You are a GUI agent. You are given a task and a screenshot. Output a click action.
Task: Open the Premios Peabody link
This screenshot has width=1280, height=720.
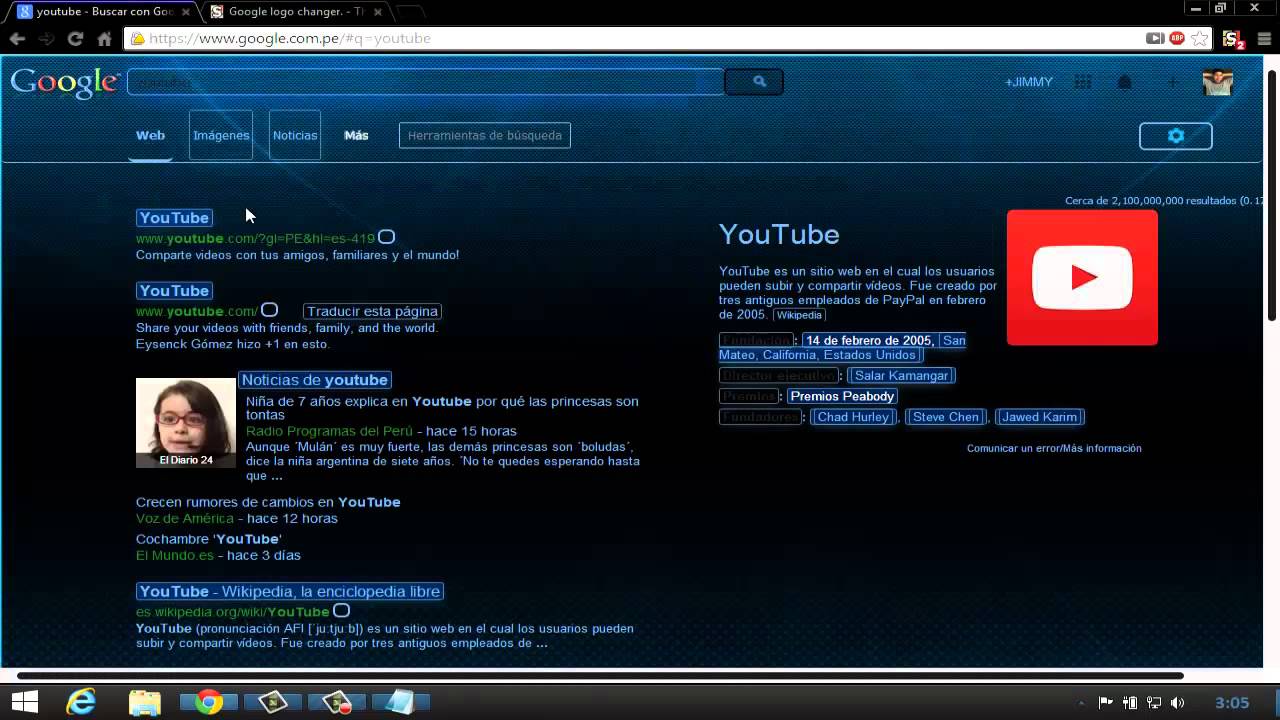pyautogui.click(x=842, y=396)
